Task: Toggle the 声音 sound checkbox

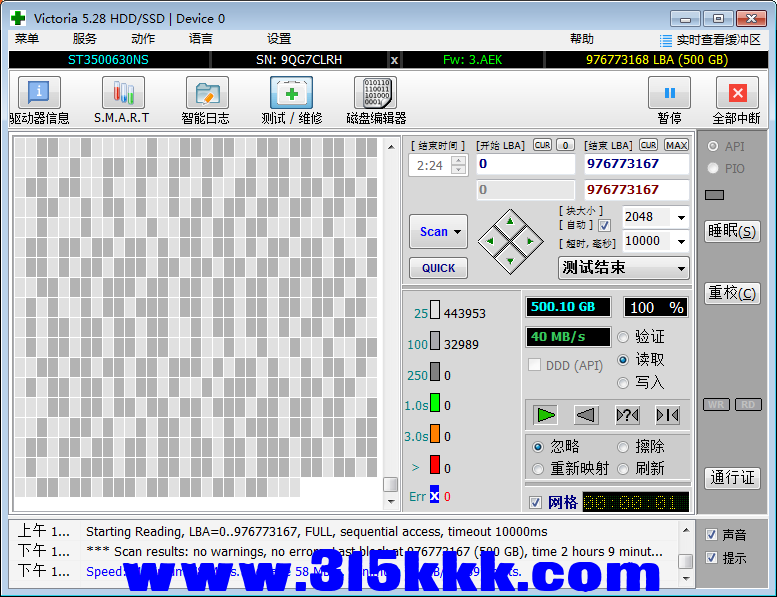Action: coord(711,535)
